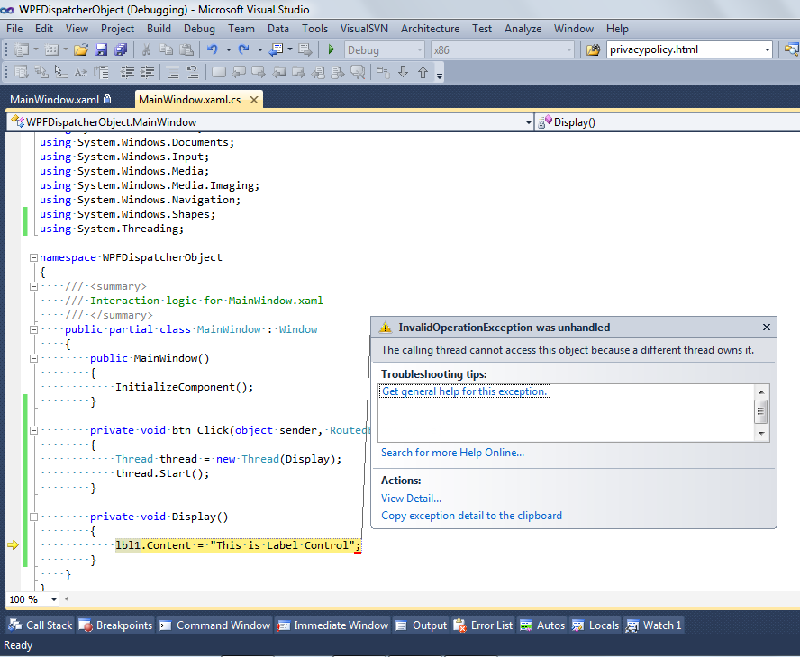Click the hollow down arrow toolbar icon

[403, 72]
